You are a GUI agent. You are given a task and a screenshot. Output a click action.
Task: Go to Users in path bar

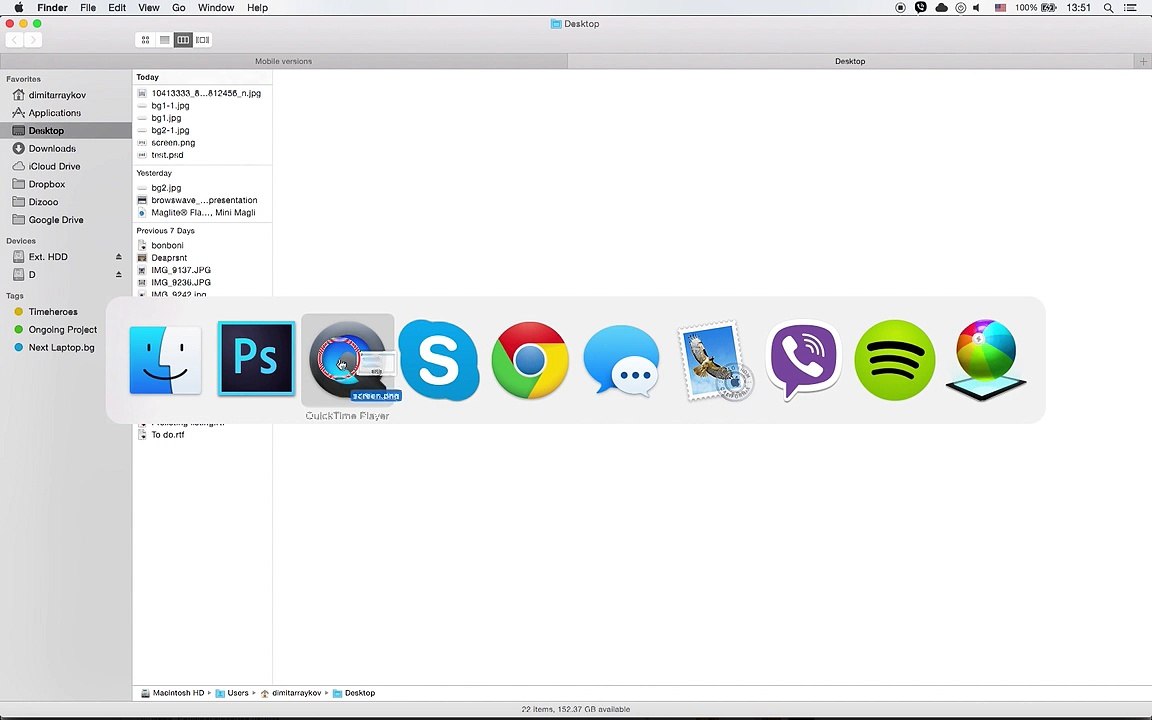[231, 693]
